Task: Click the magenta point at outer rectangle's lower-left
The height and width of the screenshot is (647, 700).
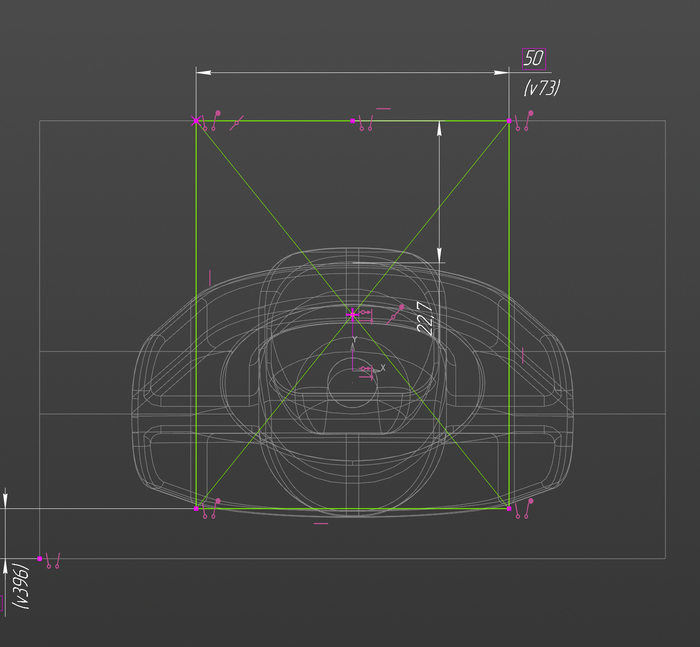Action: point(40,558)
